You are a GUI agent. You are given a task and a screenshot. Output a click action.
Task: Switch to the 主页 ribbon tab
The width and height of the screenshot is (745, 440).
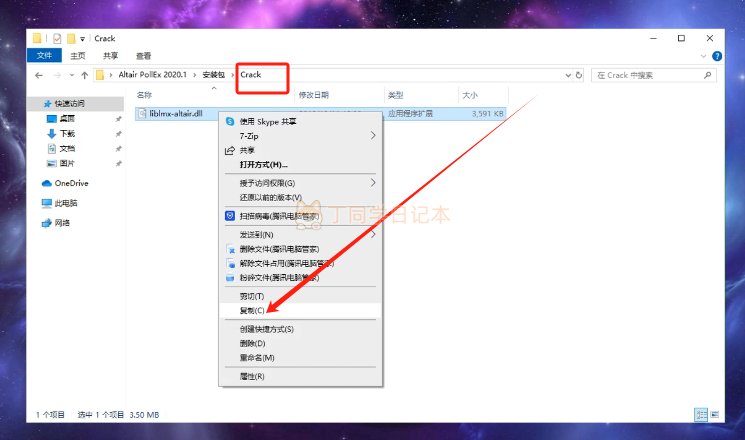[77, 56]
